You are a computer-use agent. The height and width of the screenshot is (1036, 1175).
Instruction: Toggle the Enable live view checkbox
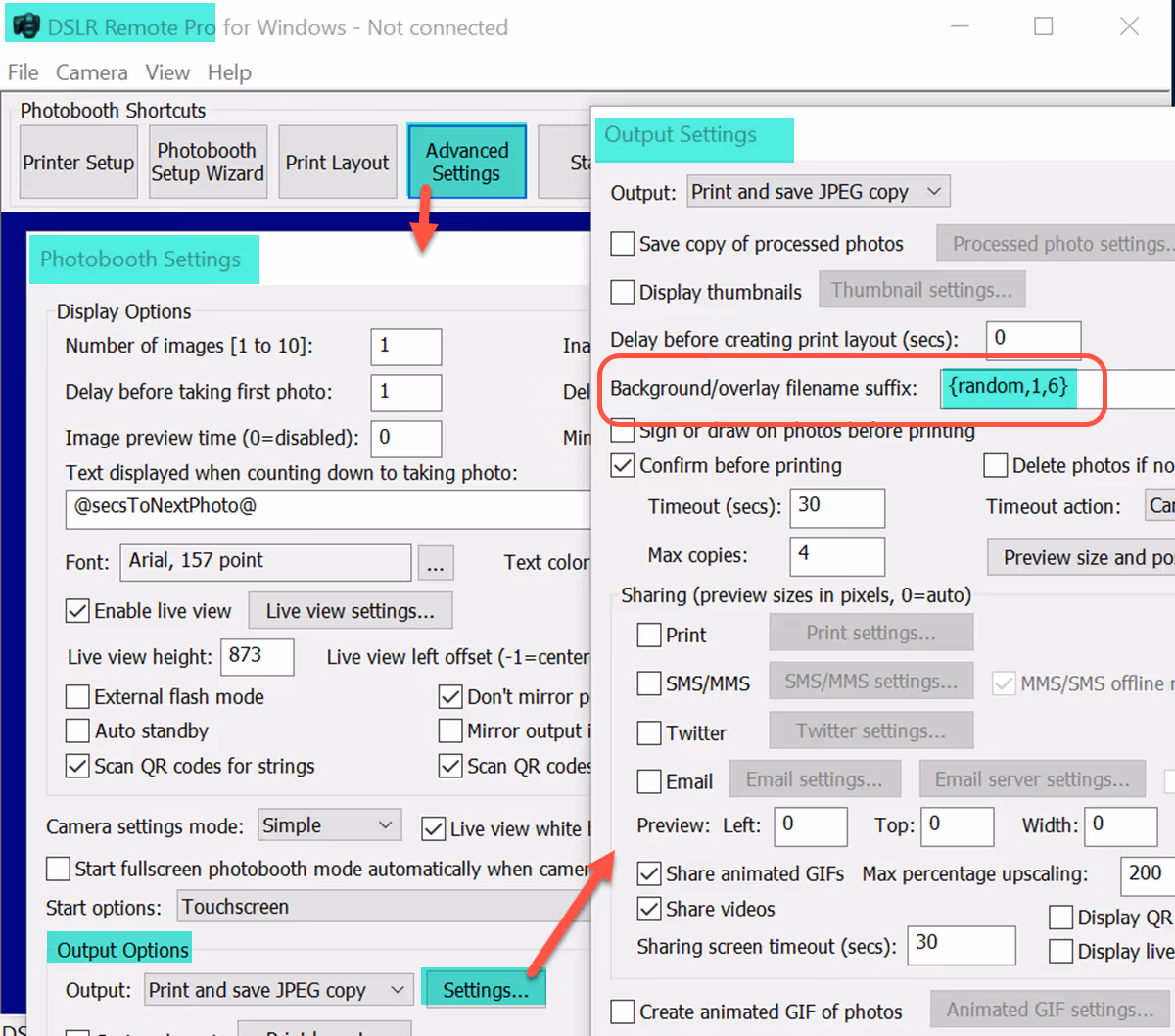click(x=77, y=611)
